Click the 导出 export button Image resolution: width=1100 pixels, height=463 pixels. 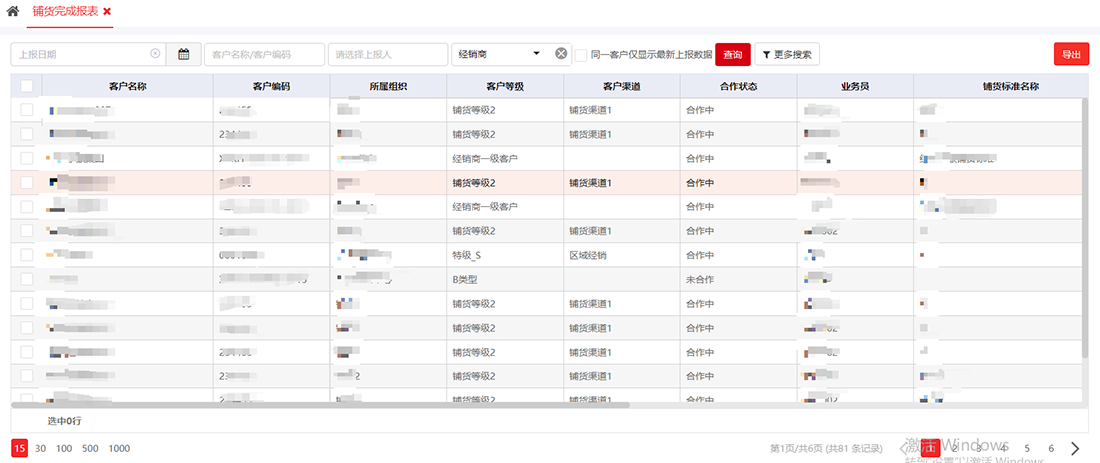pyautogui.click(x=1071, y=54)
